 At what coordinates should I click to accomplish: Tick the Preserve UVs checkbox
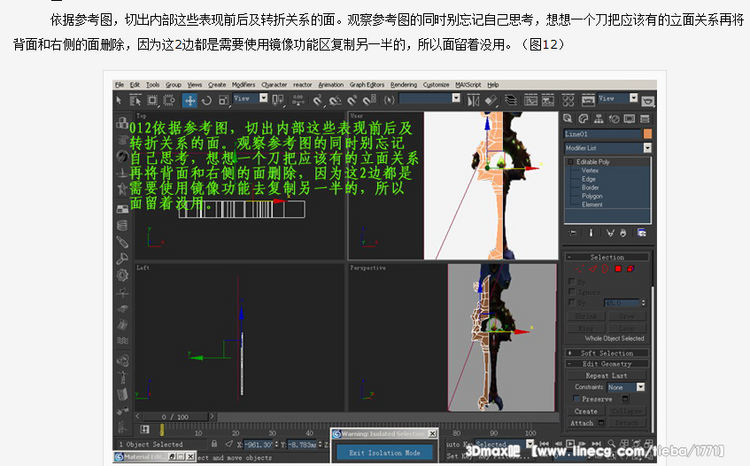[x=576, y=399]
